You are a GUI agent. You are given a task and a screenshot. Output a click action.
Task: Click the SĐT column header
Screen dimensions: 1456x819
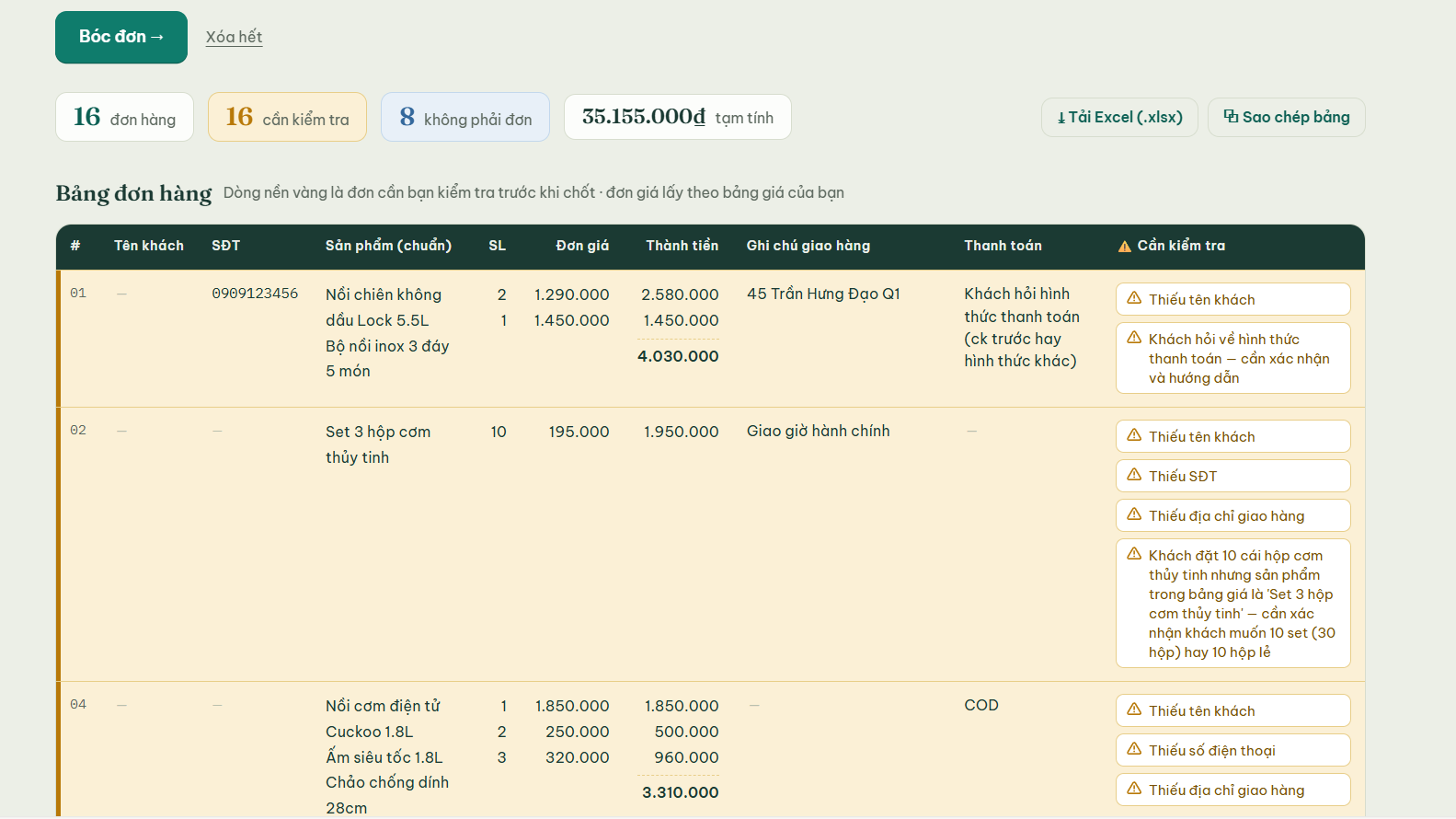pos(225,246)
